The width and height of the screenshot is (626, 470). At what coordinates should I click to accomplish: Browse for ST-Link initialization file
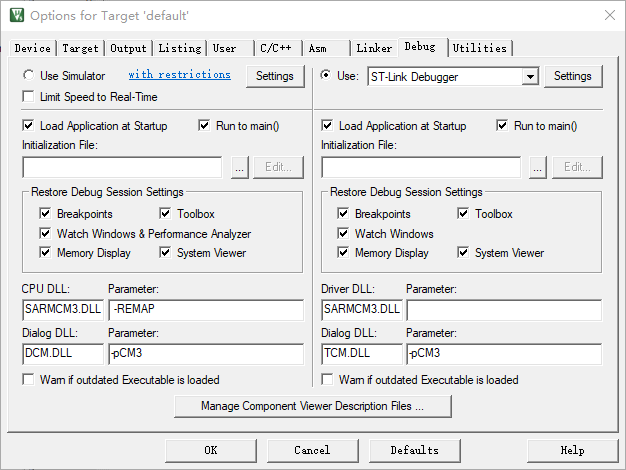(538, 167)
